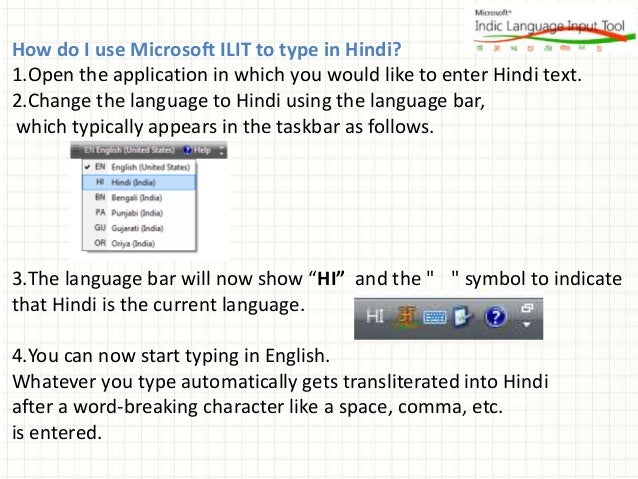Image resolution: width=638 pixels, height=479 pixels.
Task: Select Hindi (India) in the language list
Action: click(x=139, y=182)
